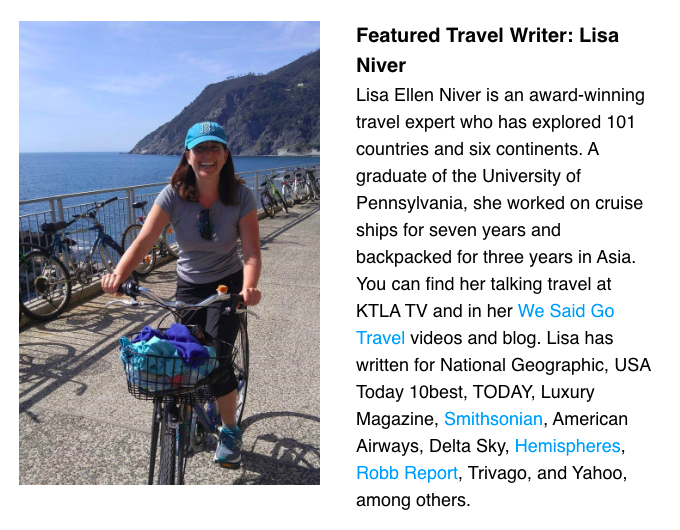Click the text KTLA TV
Image resolution: width=680 pixels, height=530 pixels.
[x=392, y=311]
